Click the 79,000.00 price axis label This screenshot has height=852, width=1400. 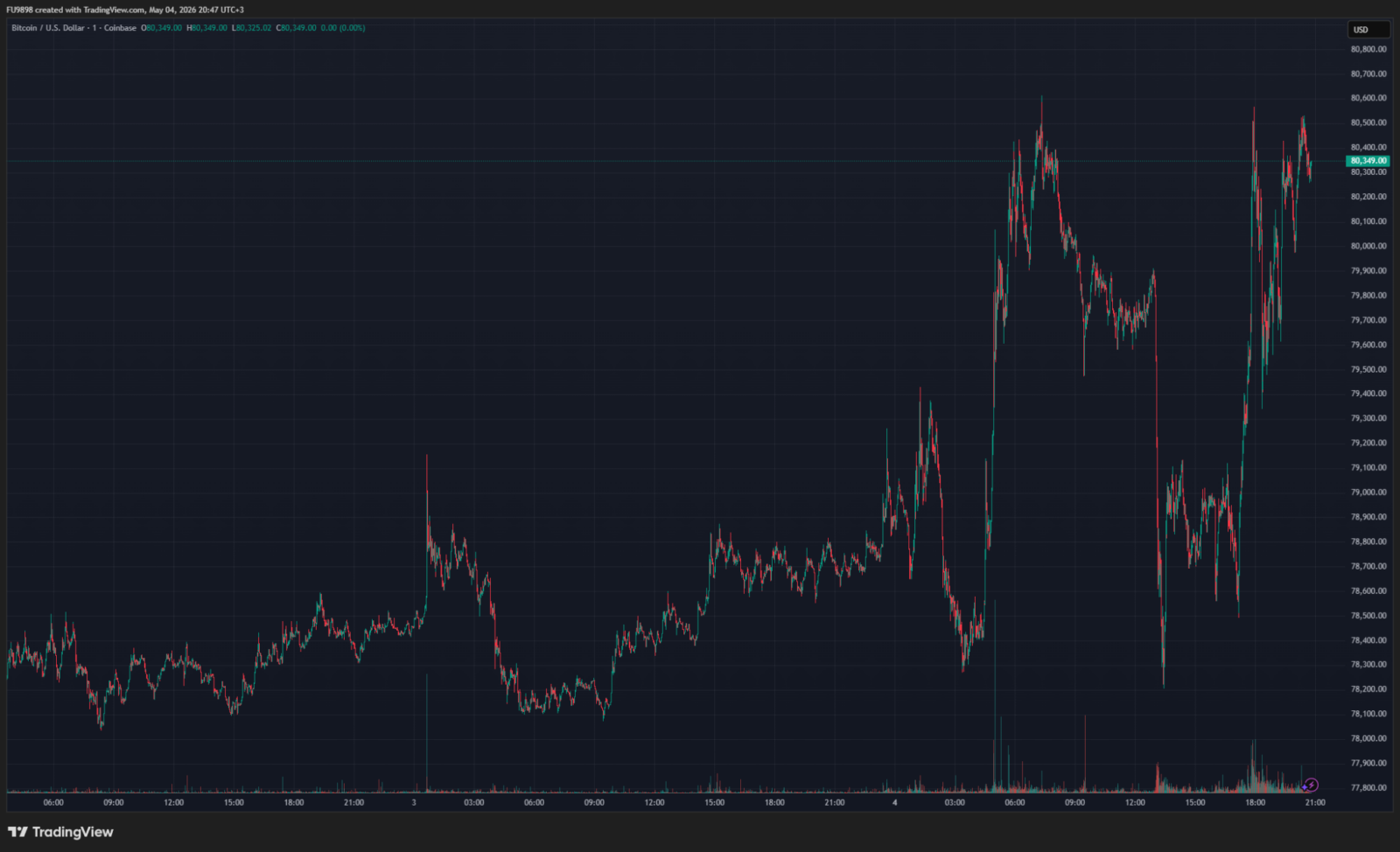tap(1368, 492)
